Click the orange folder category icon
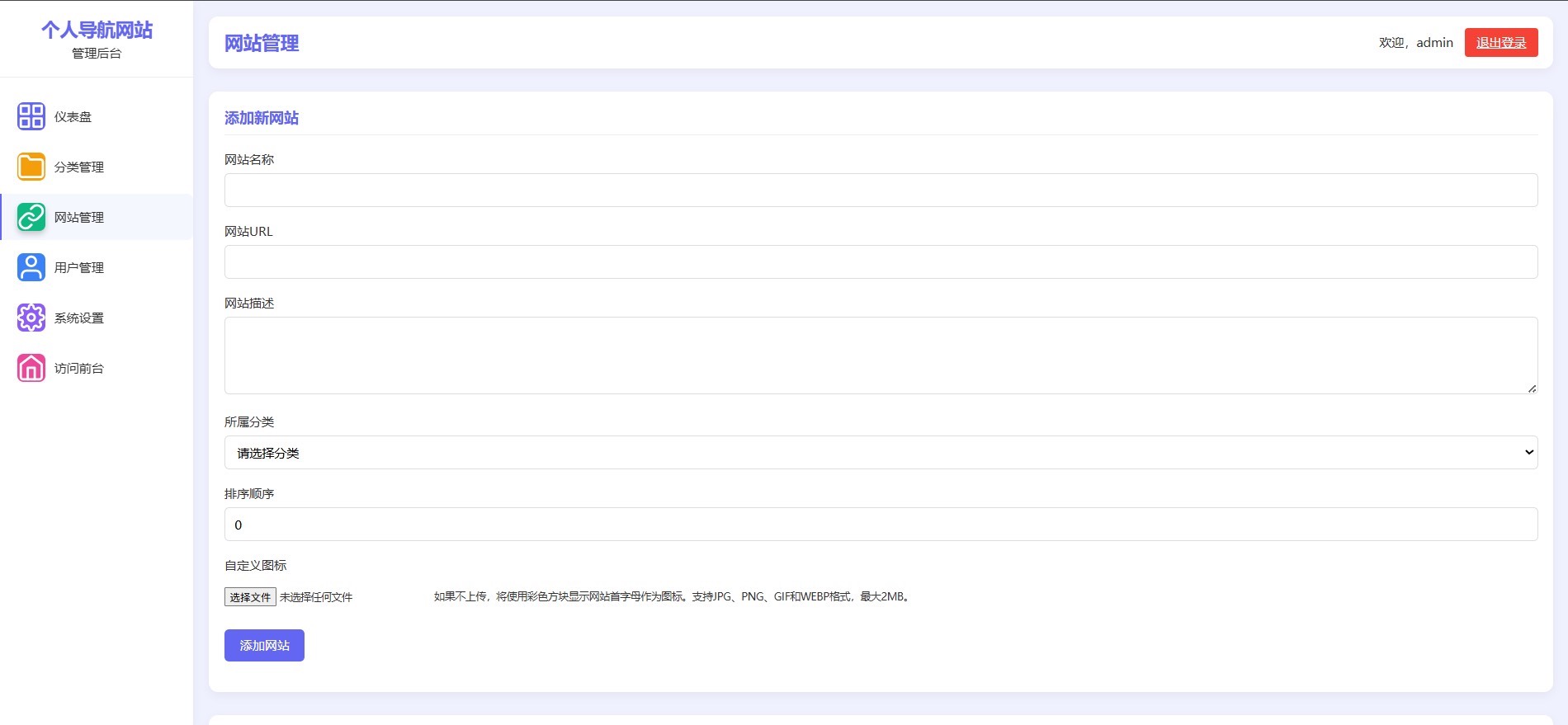The height and width of the screenshot is (725, 1568). point(31,167)
